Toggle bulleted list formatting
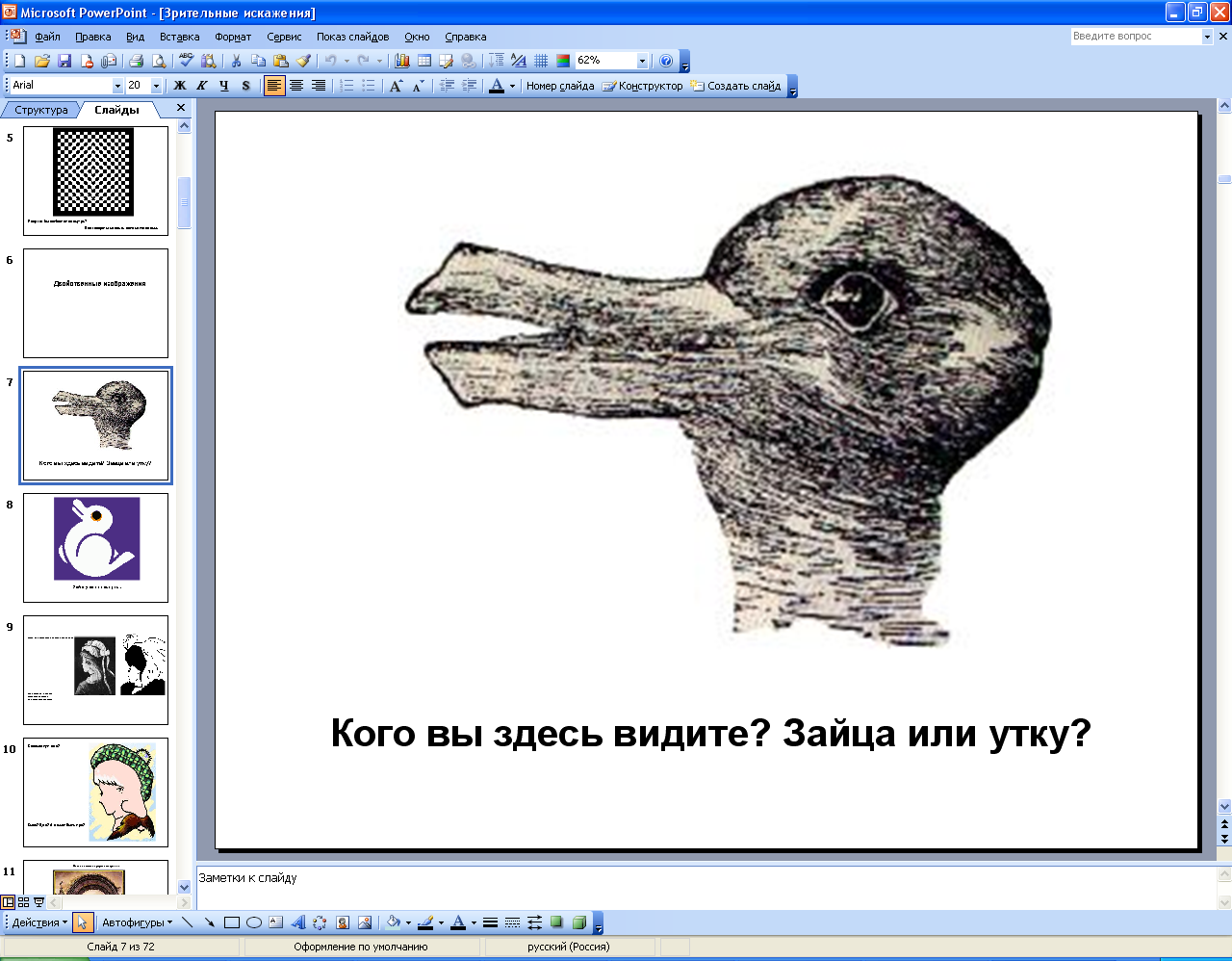The image size is (1232, 961). [369, 86]
